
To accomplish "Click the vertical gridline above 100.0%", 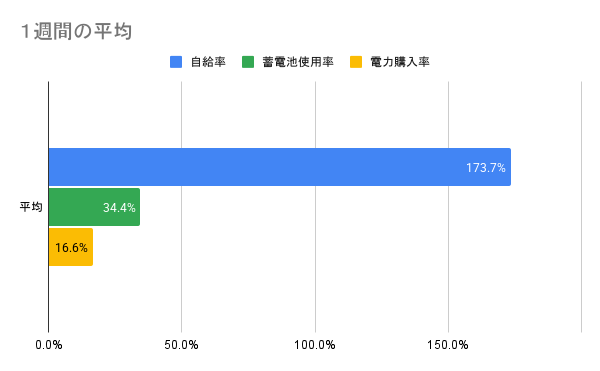I will click(x=315, y=115).
